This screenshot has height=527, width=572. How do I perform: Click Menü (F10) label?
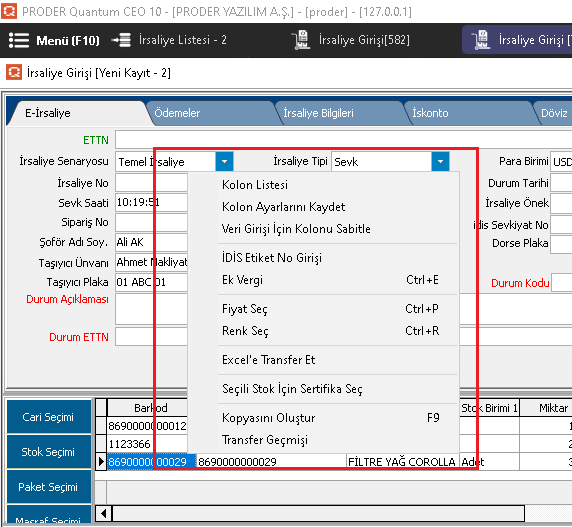[68, 40]
